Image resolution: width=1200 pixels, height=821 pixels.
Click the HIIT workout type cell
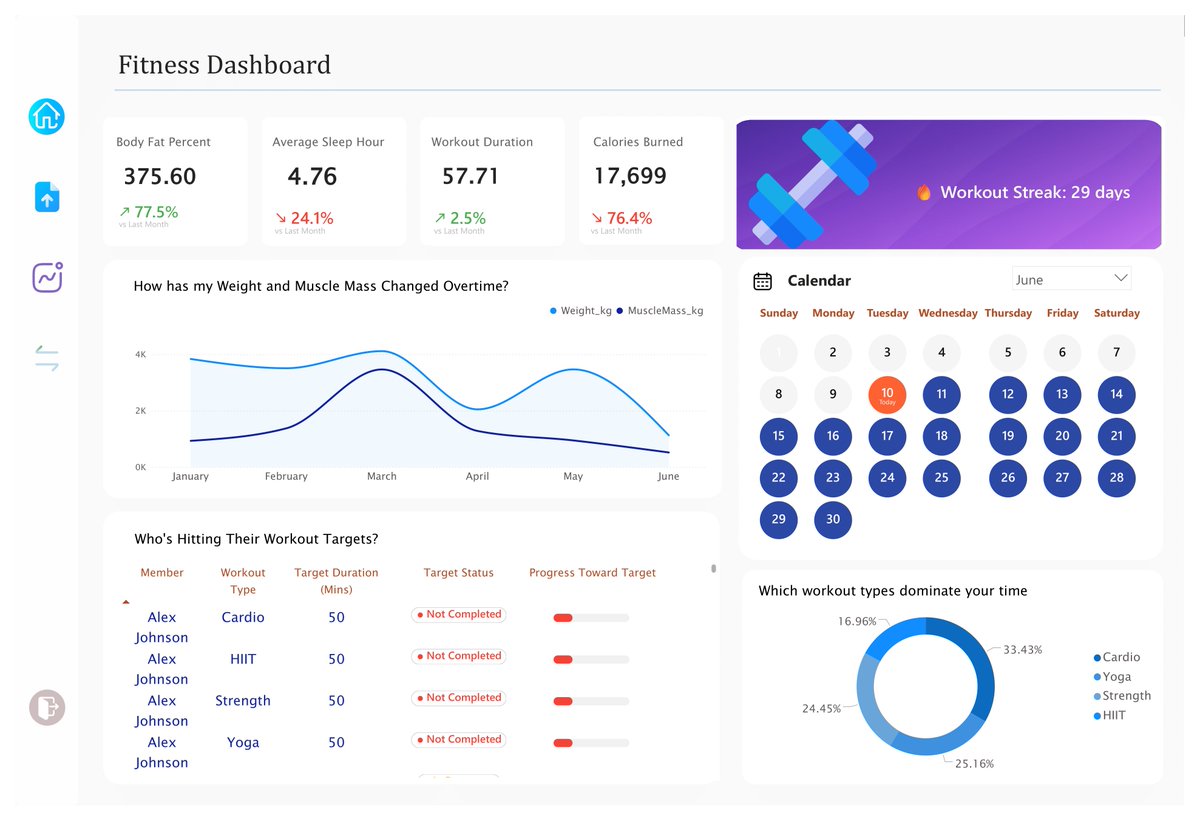(x=243, y=659)
